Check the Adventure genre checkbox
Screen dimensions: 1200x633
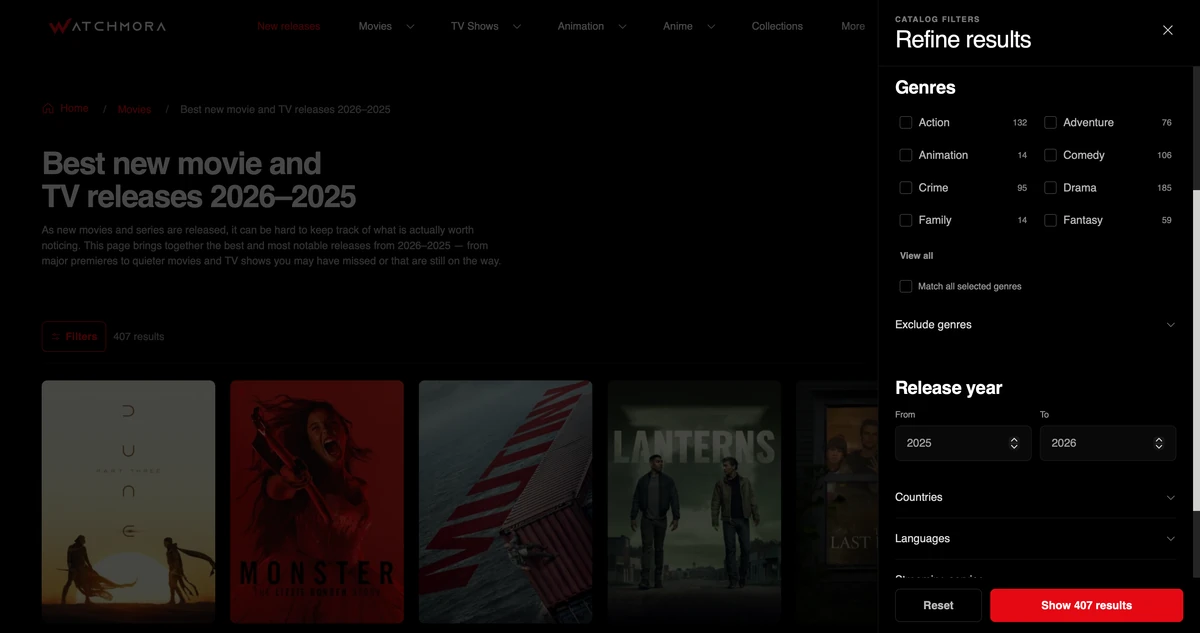[1051, 123]
